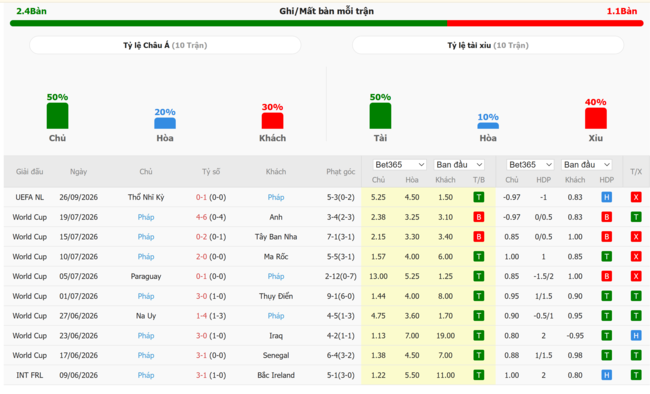Click the red X T/X badge in Tây Ban Nha row
Image resolution: width=650 pixels, height=394 pixels.
636,237
